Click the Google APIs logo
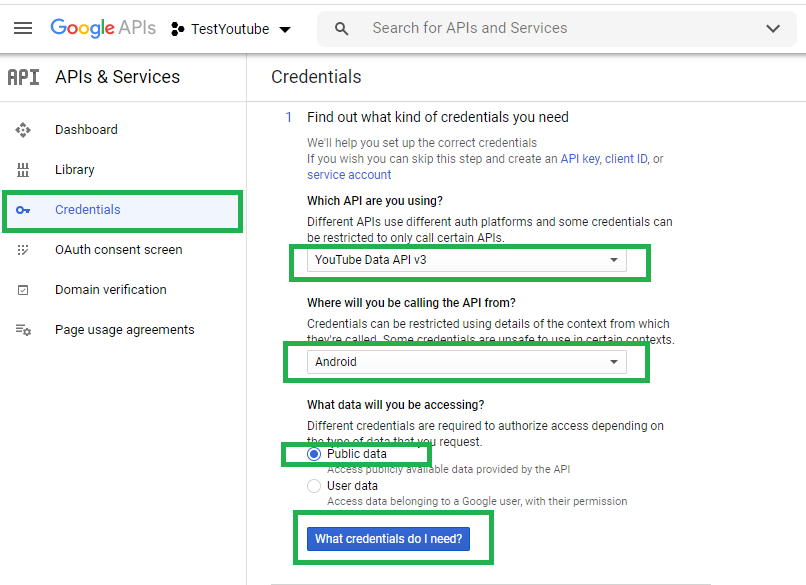The image size is (806, 585). [x=103, y=28]
